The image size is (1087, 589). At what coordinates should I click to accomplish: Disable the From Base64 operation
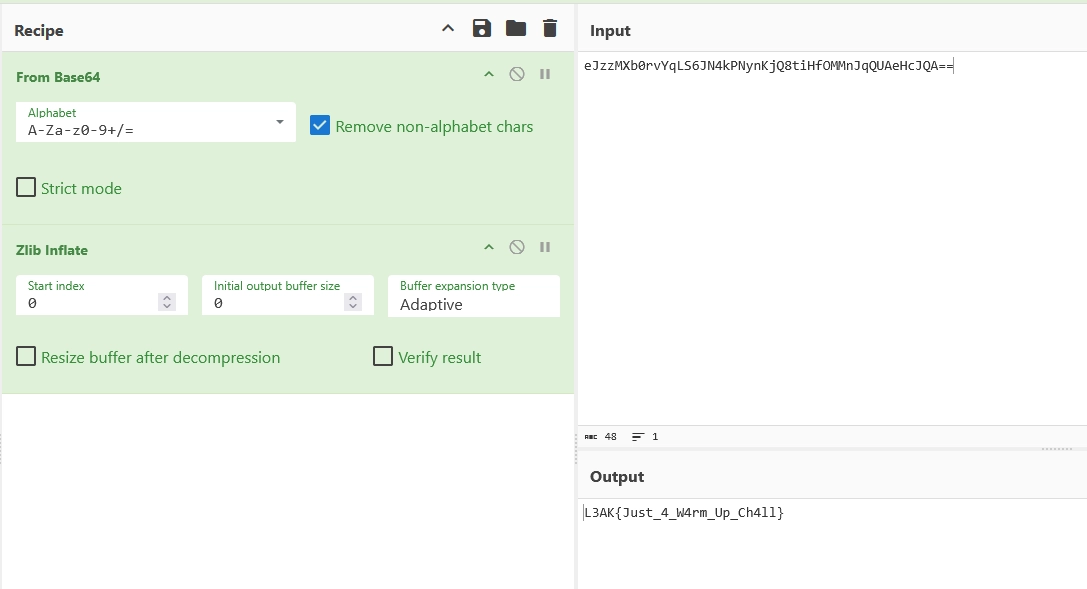pos(517,75)
